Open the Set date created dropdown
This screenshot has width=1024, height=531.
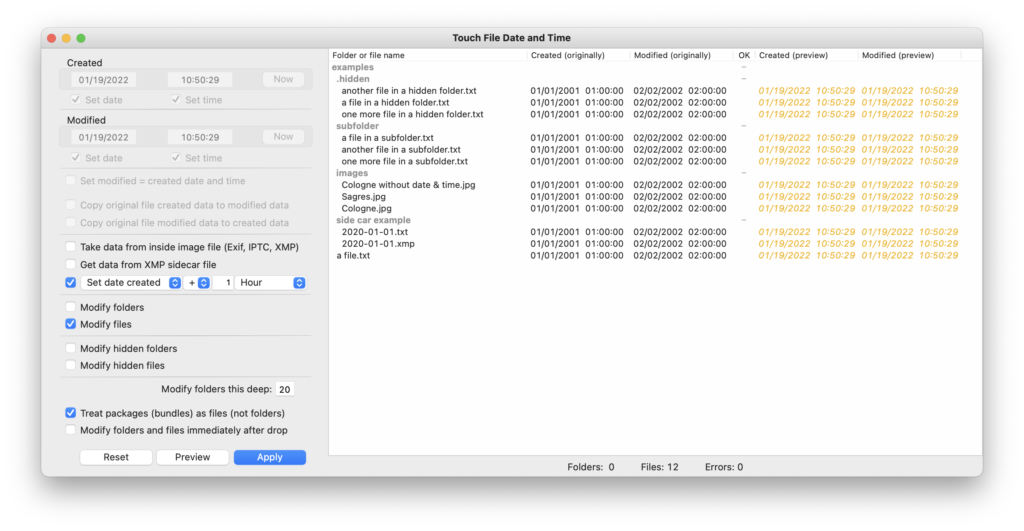click(131, 283)
